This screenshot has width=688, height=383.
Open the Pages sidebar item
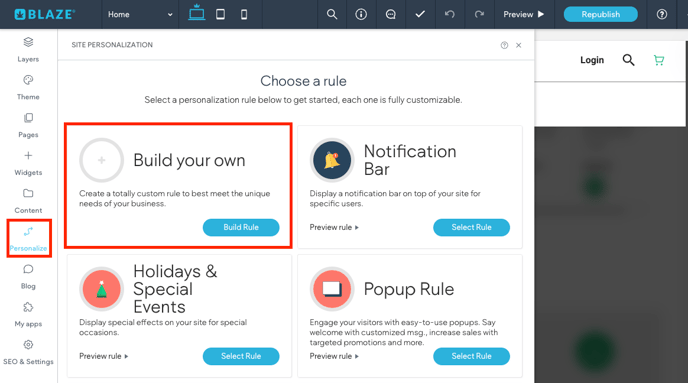pyautogui.click(x=28, y=125)
